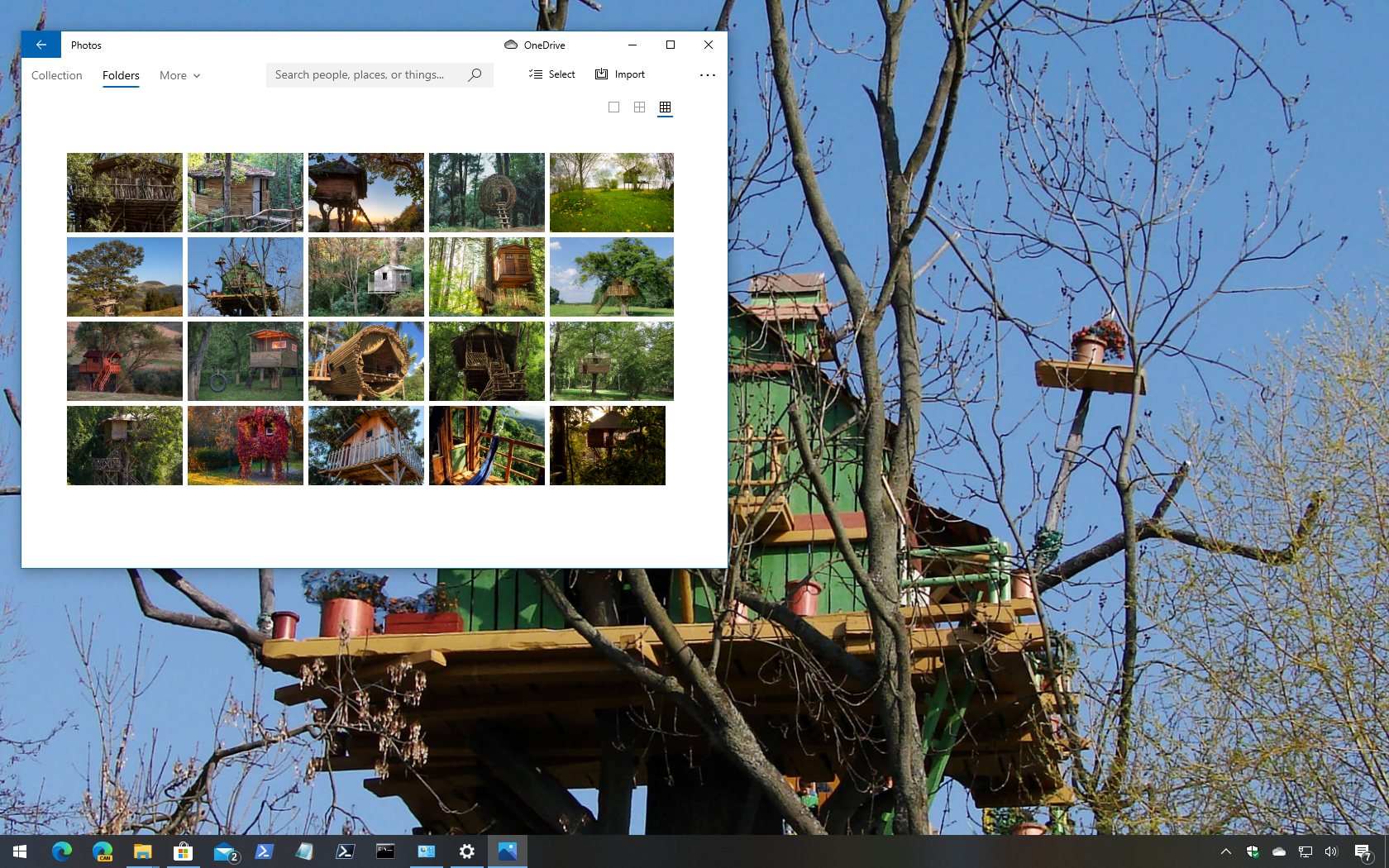The height and width of the screenshot is (868, 1389).
Task: Open the sunset treehouse thumbnail in top row
Action: (x=365, y=192)
